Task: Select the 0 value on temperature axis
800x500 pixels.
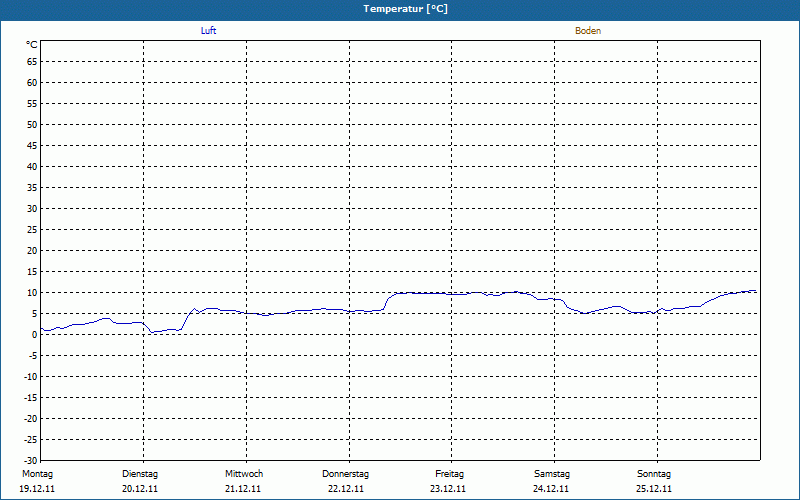Action: 34,335
